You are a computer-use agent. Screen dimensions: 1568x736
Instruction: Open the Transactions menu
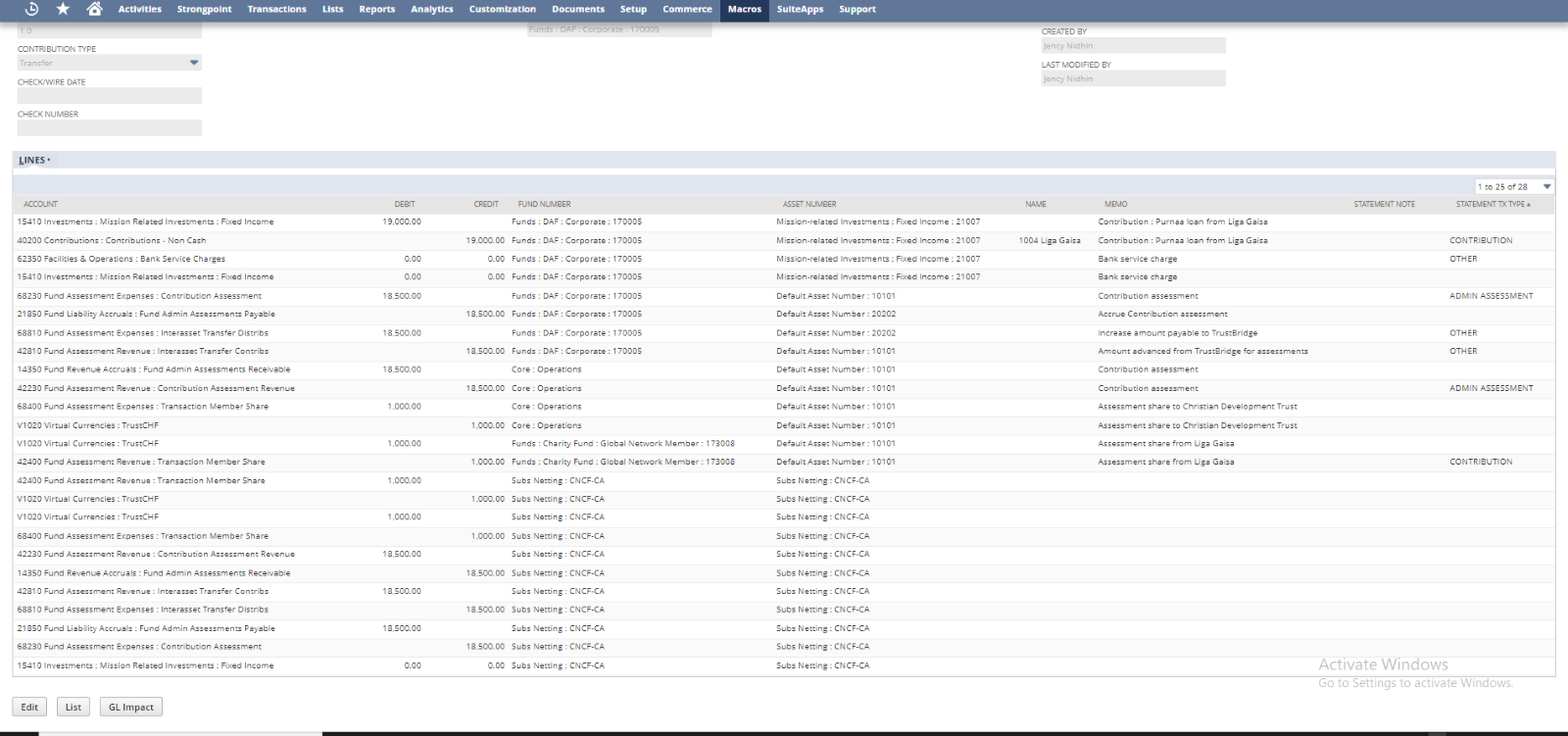click(276, 10)
